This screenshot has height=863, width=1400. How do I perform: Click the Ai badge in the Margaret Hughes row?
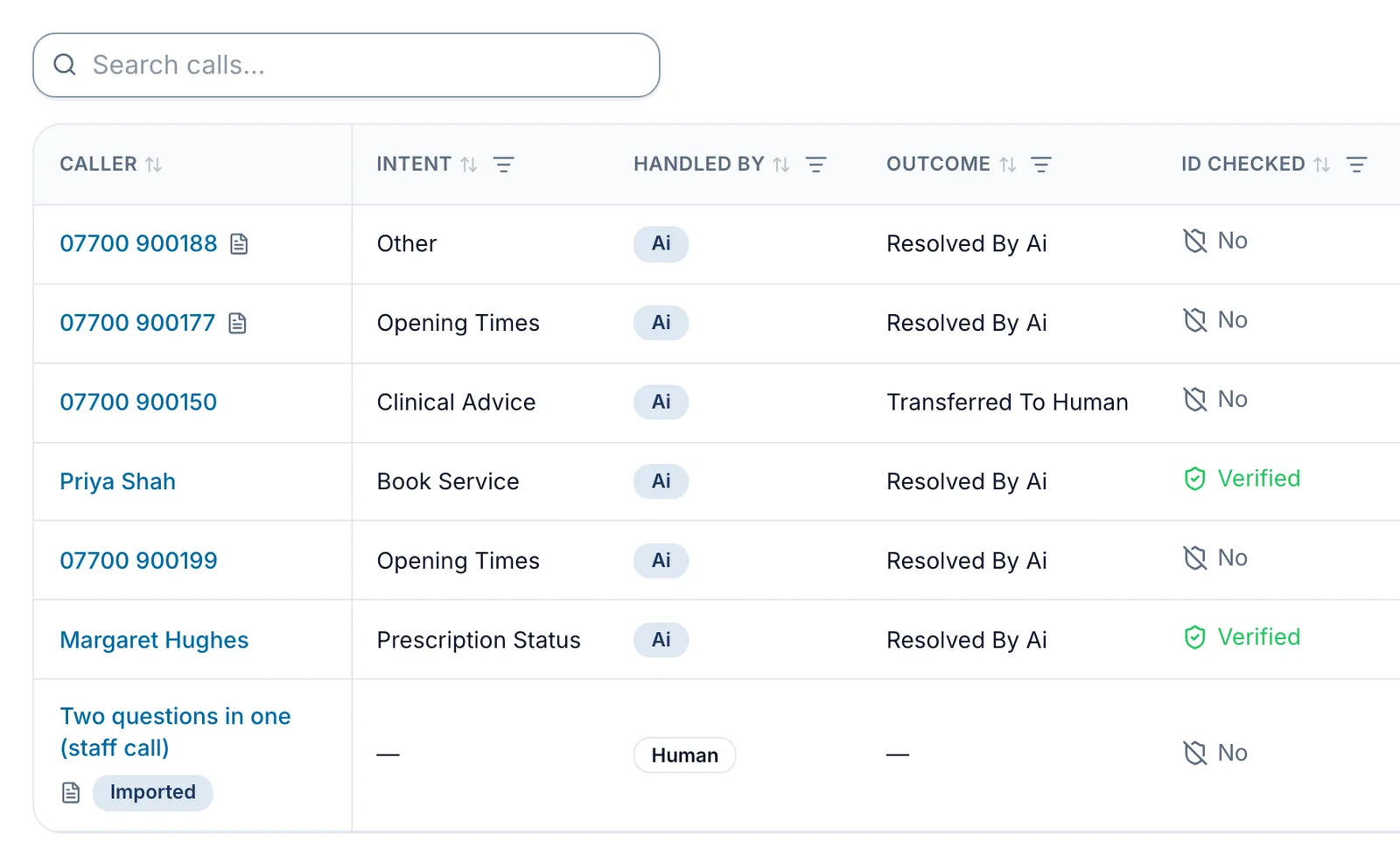coord(661,640)
